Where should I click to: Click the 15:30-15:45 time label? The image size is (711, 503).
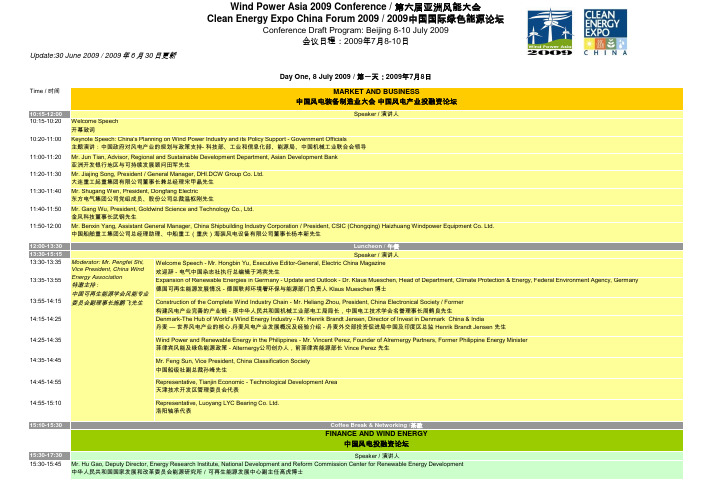pyautogui.click(x=45, y=464)
